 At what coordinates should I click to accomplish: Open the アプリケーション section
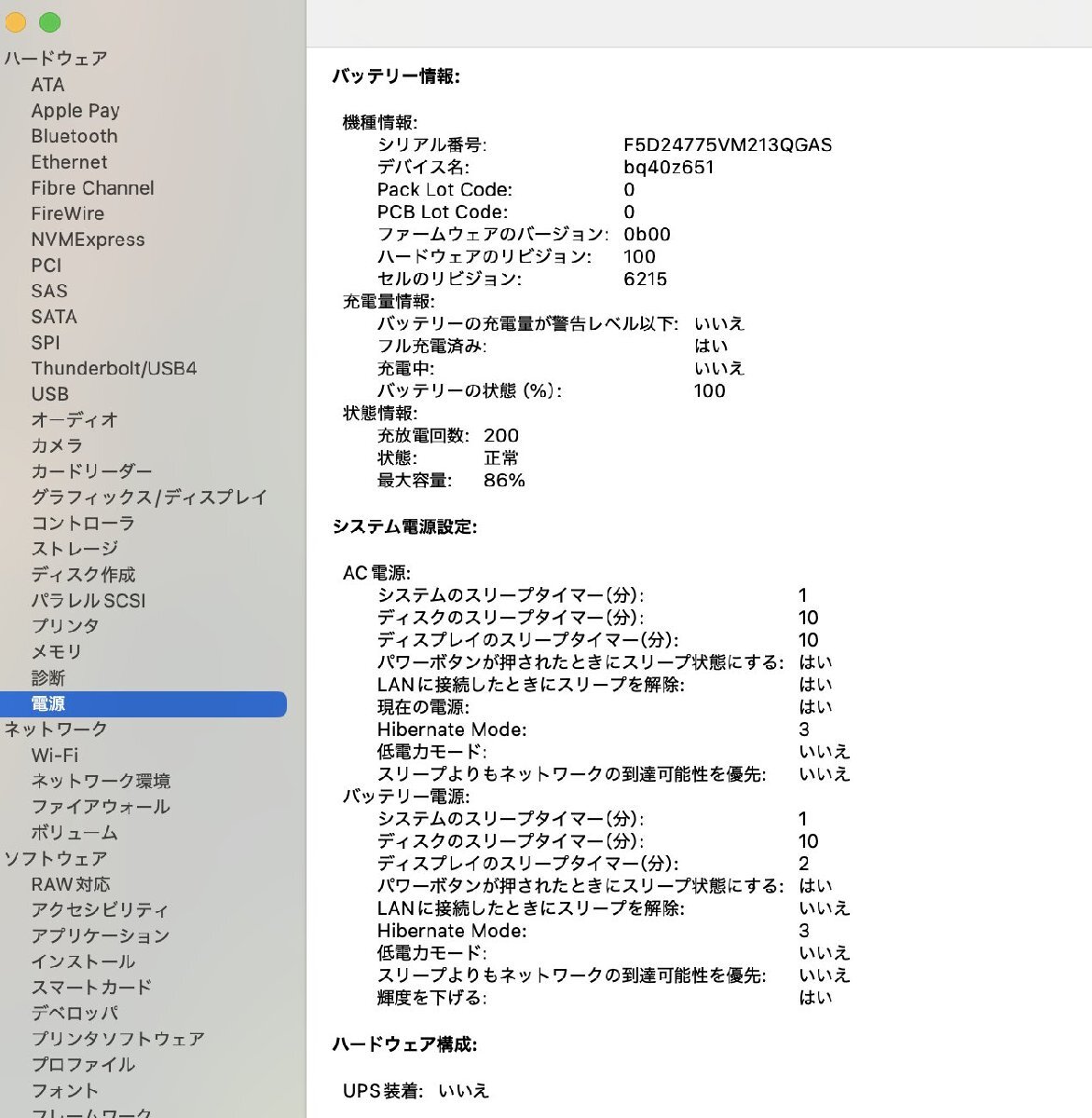click(101, 935)
